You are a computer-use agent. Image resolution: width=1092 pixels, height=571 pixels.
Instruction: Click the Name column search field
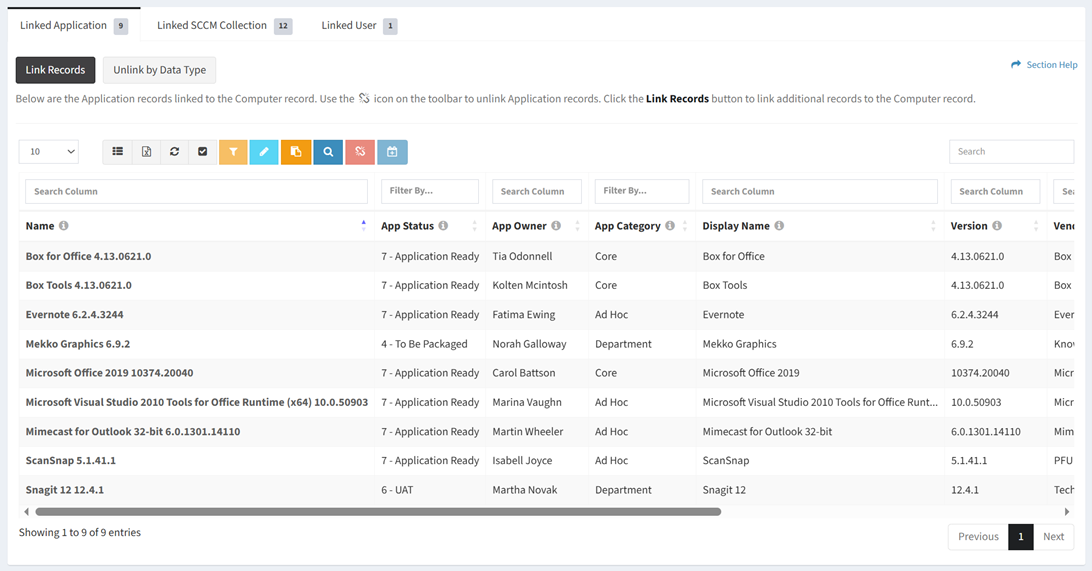pyautogui.click(x=196, y=191)
